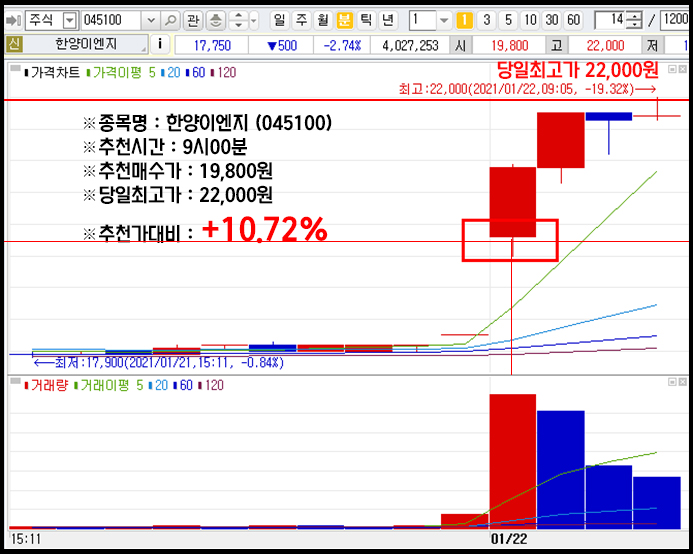This screenshot has width=693, height=554.
Task: Minimize the price chart panel
Action: click(672, 69)
